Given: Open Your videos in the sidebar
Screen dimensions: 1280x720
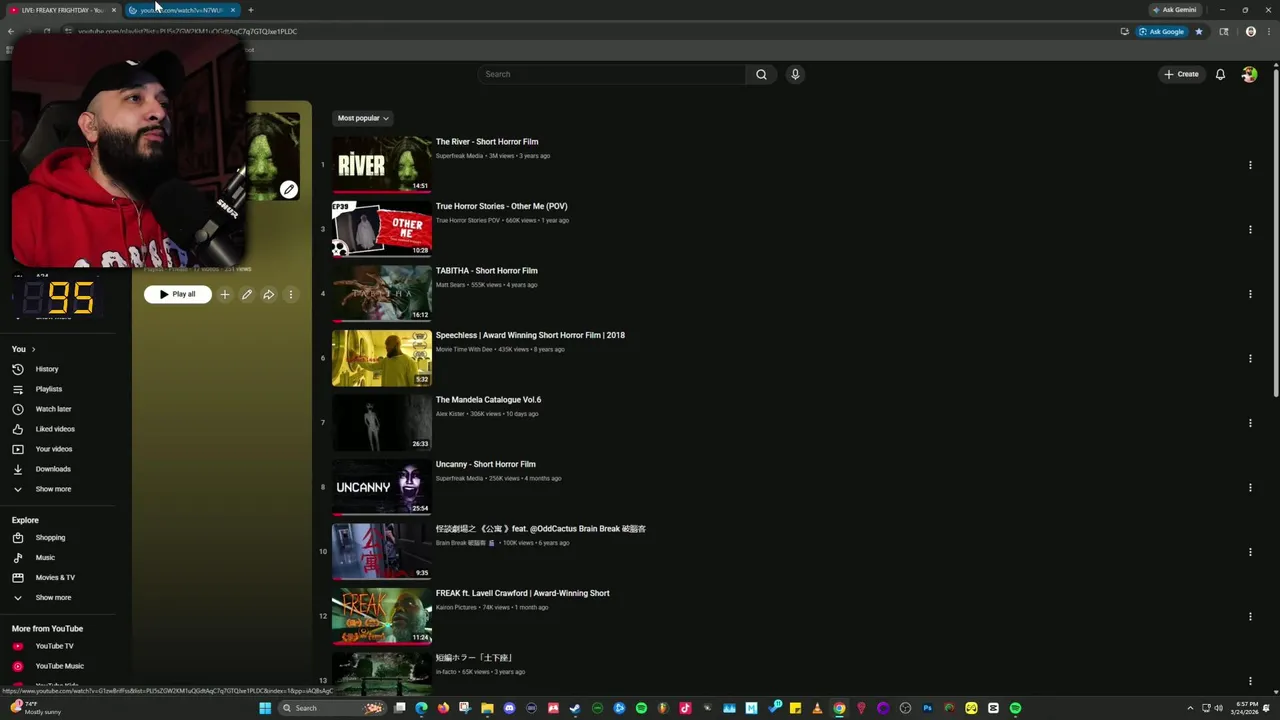Looking at the screenshot, I should point(54,449).
